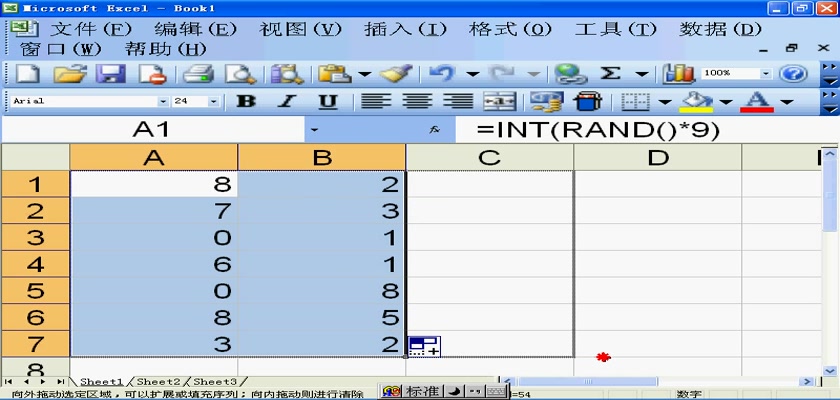Open Print Preview from the toolbar

coord(240,73)
